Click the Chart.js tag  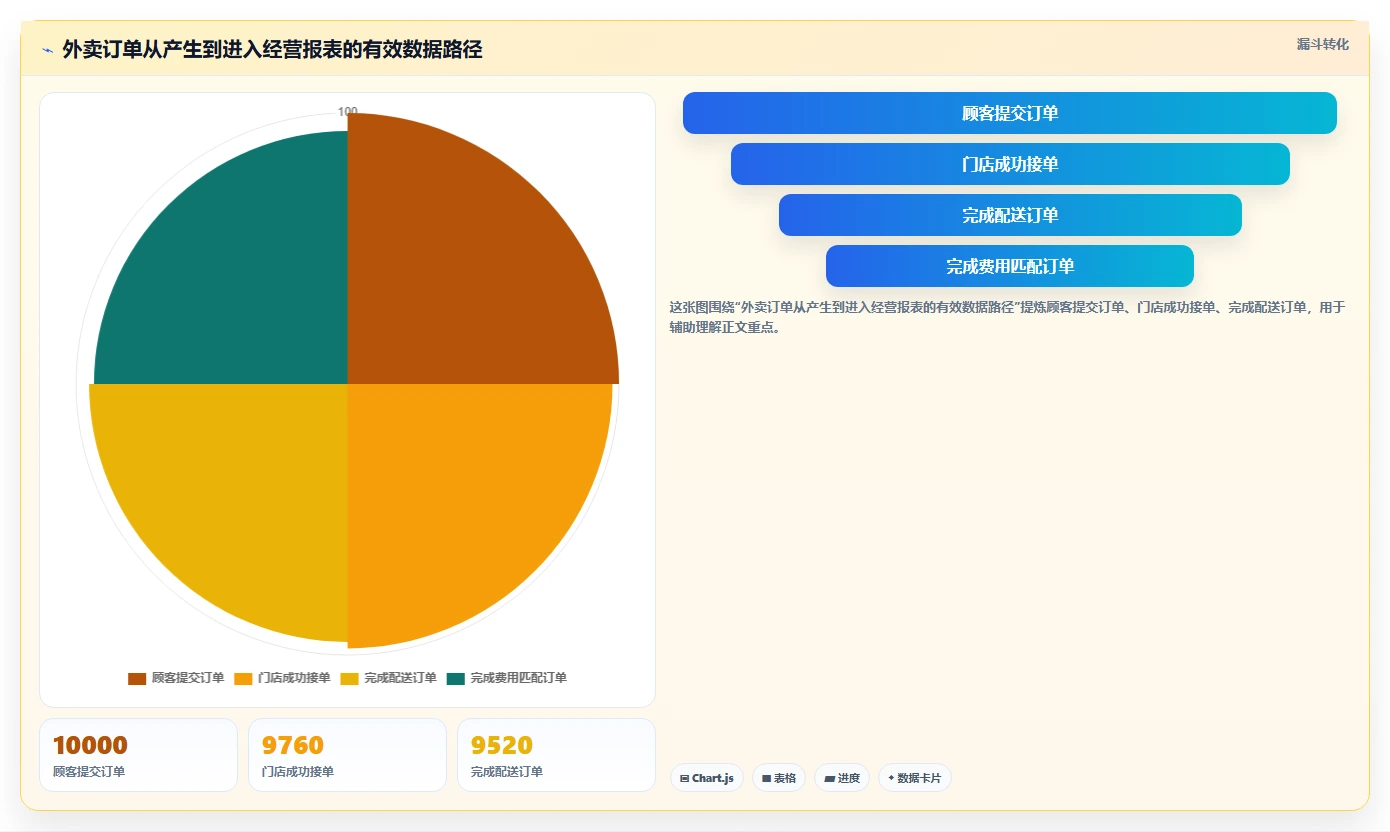click(x=707, y=778)
